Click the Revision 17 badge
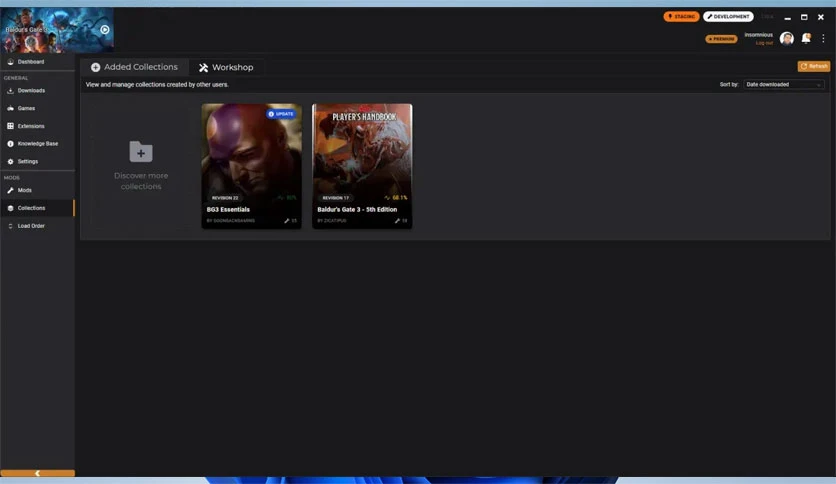Image resolution: width=836 pixels, height=484 pixels. coord(335,198)
